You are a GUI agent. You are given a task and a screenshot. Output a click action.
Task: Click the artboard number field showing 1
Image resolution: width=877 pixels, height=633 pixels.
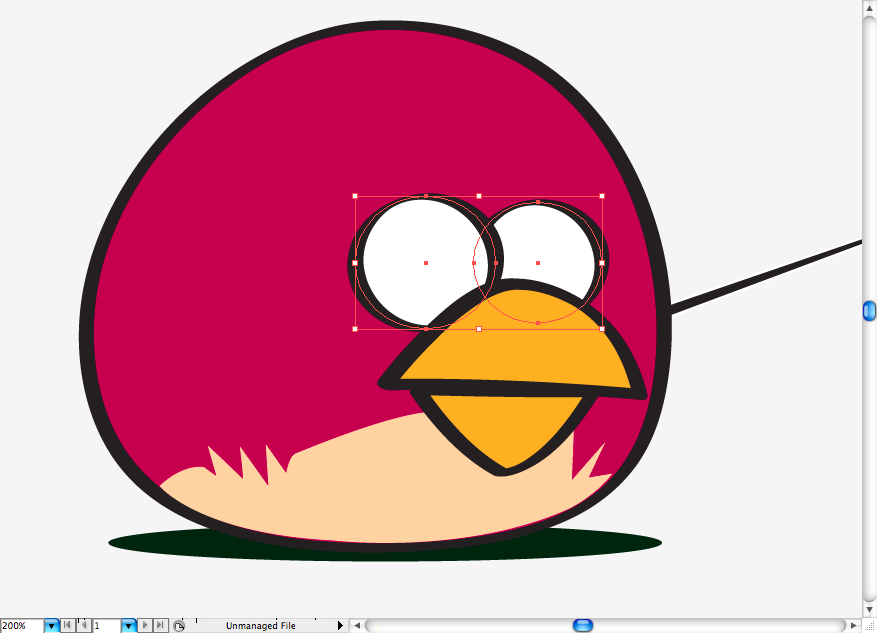(x=107, y=626)
